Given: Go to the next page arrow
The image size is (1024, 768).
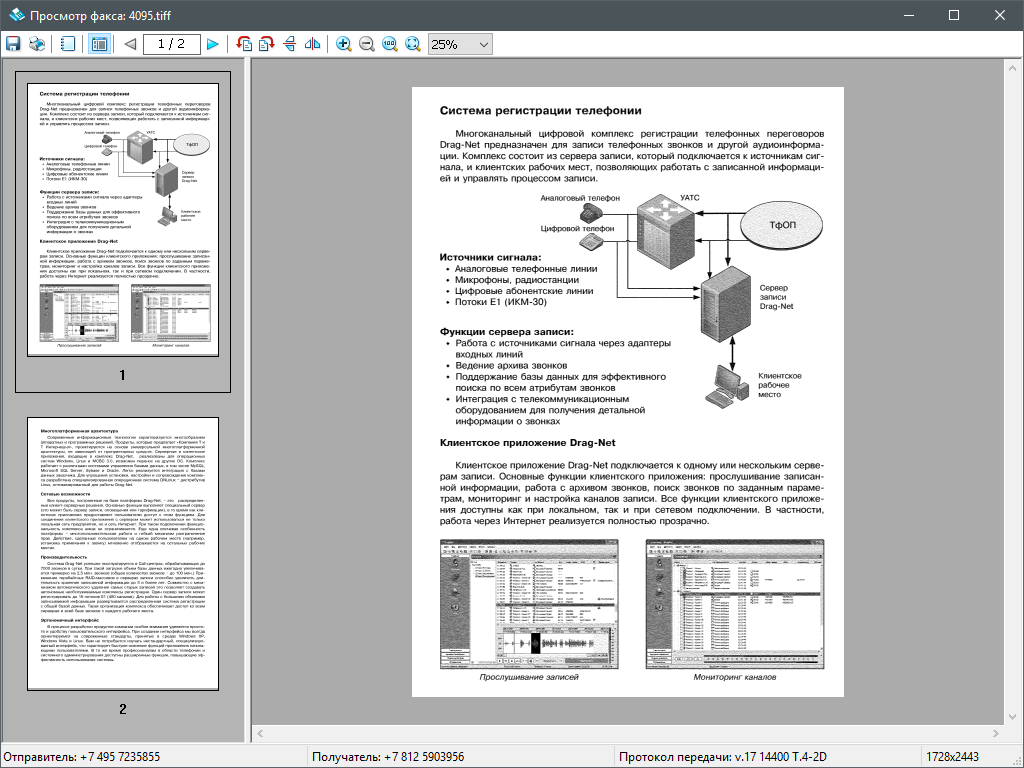Looking at the screenshot, I should click(212, 44).
